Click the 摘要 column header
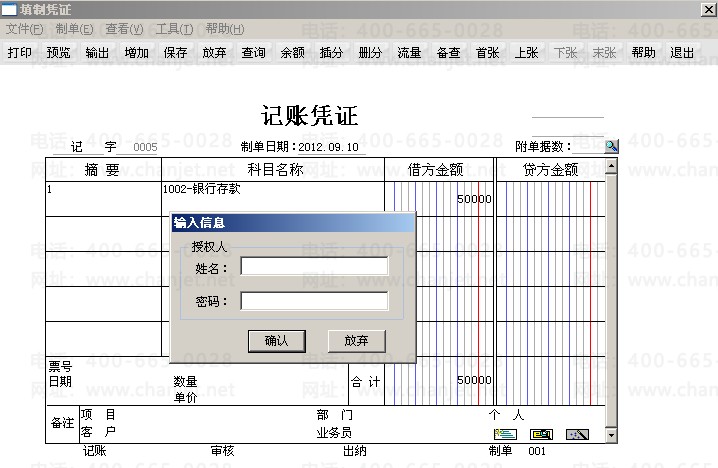 pyautogui.click(x=103, y=170)
